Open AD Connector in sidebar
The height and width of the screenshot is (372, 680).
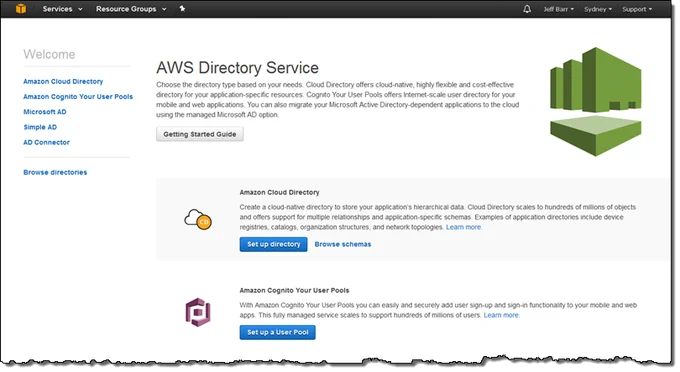[x=46, y=142]
